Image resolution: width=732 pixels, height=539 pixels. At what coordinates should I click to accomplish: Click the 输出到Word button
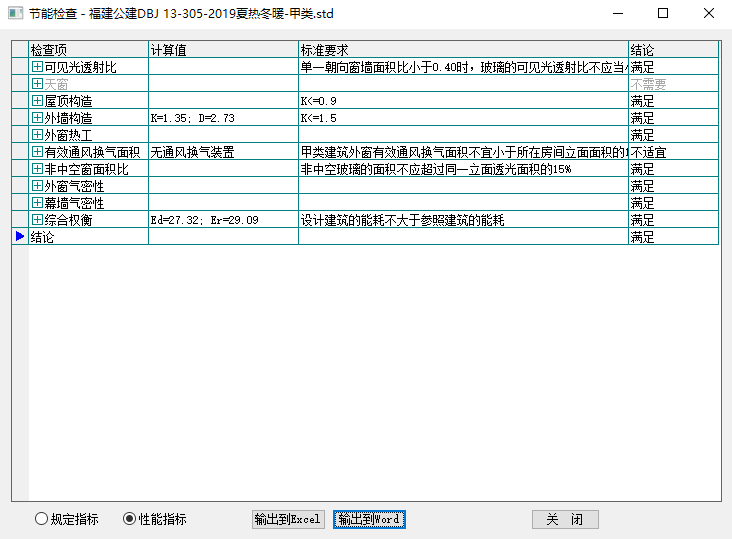tap(369, 519)
